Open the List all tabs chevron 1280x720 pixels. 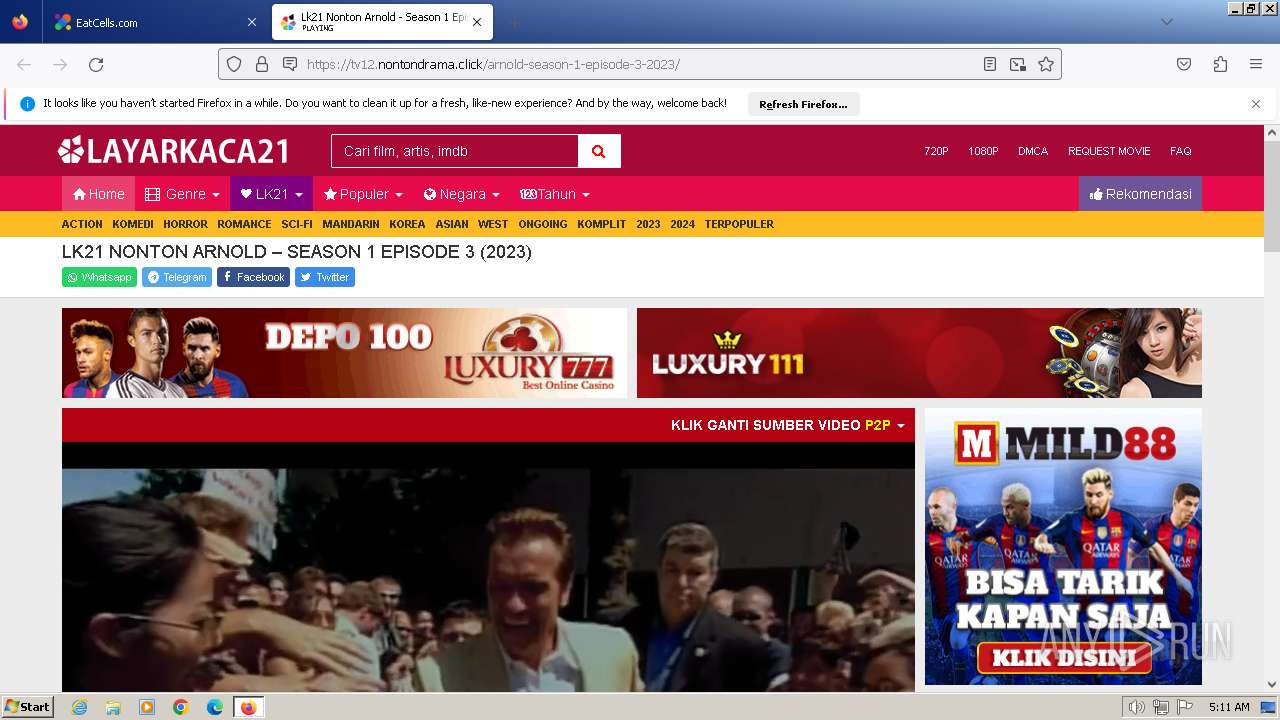[x=1166, y=22]
